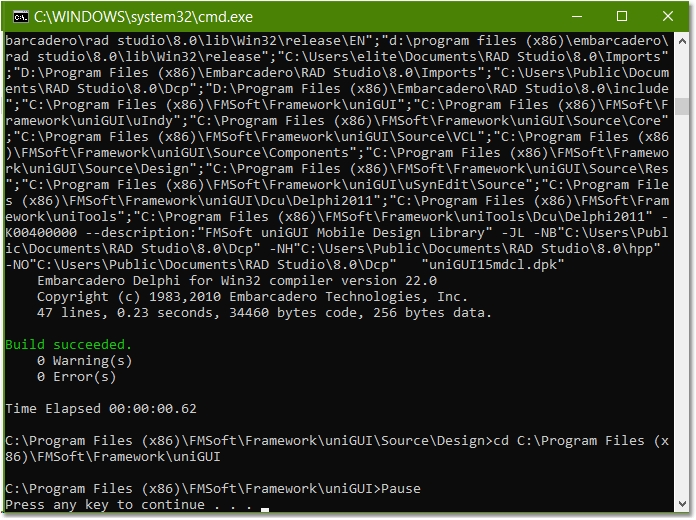Click the blinking cursor after continue prompt
Viewport: 696px width, 520px height.
(x=264, y=508)
